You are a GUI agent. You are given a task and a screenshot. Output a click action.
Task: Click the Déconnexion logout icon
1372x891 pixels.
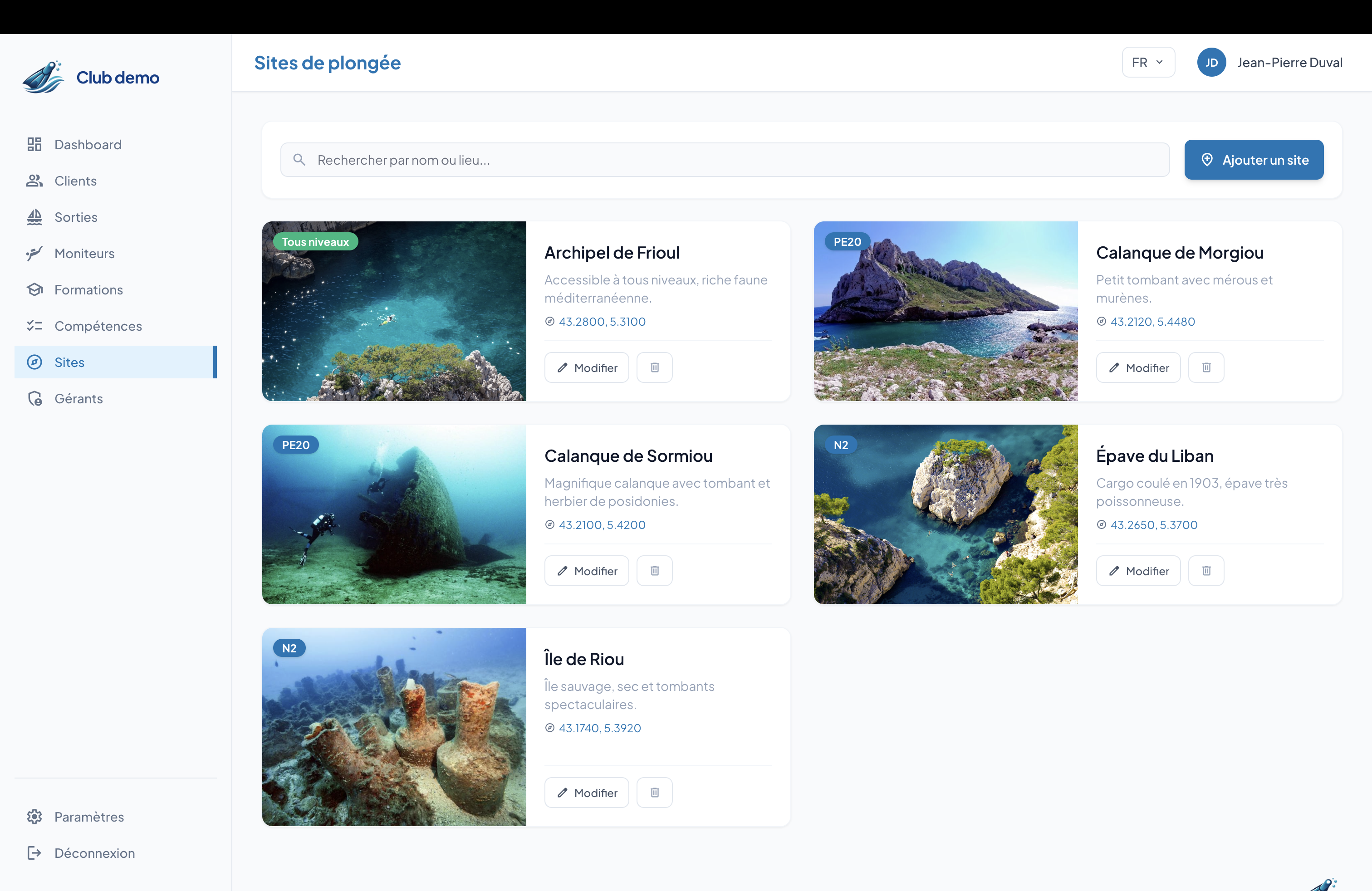pos(34,853)
